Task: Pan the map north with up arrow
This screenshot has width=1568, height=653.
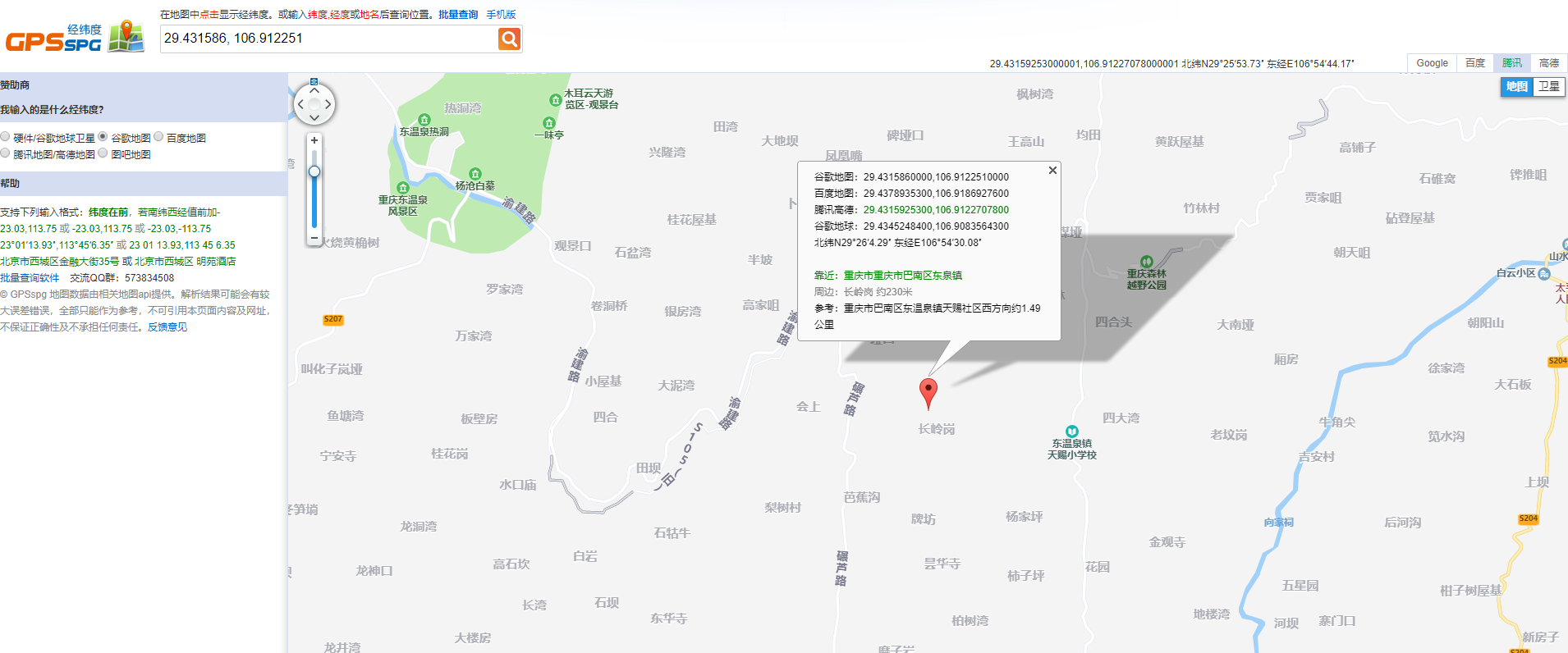Action: click(314, 92)
